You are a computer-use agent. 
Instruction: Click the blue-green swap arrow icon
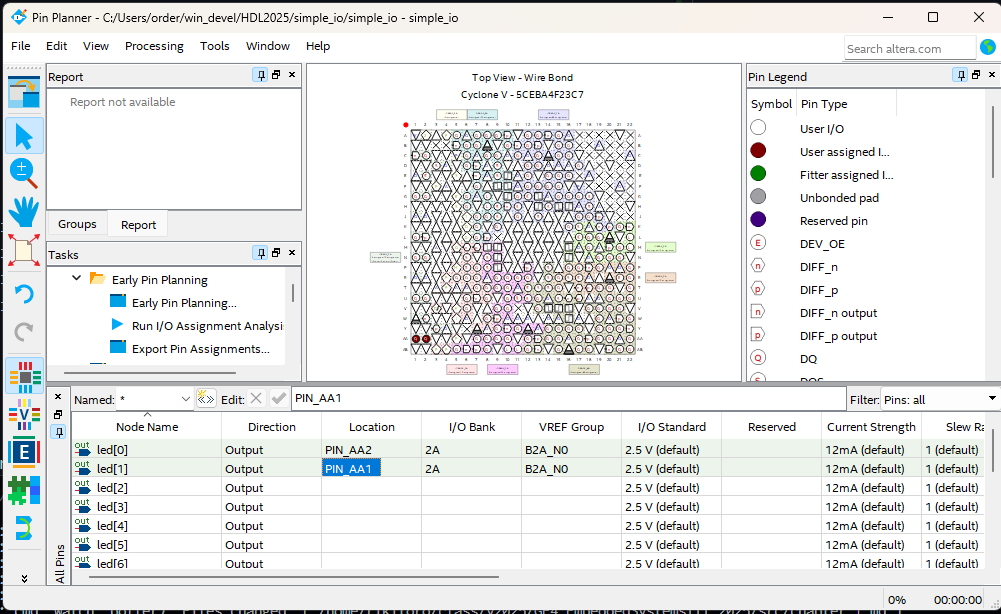[24, 527]
